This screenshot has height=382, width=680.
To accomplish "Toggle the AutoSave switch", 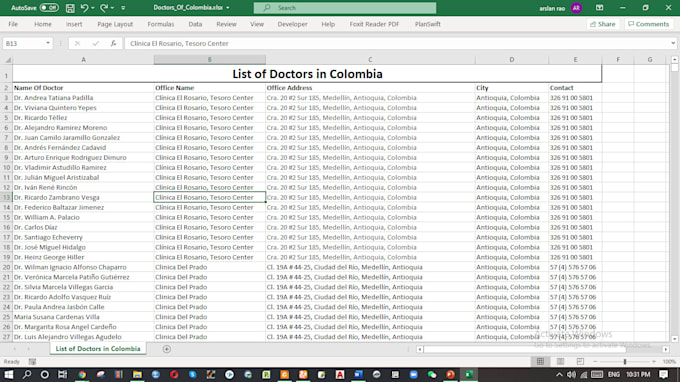I will pyautogui.click(x=49, y=8).
